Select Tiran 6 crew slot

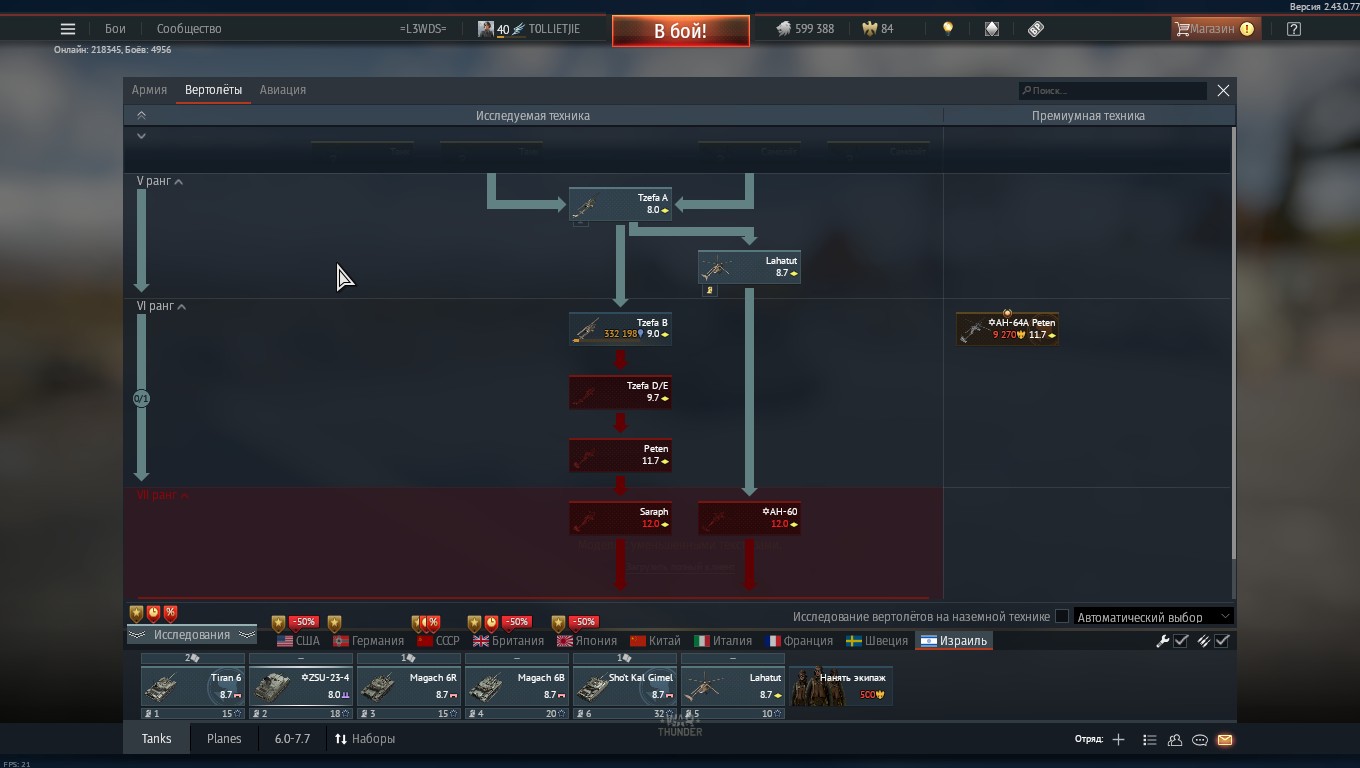coord(193,686)
